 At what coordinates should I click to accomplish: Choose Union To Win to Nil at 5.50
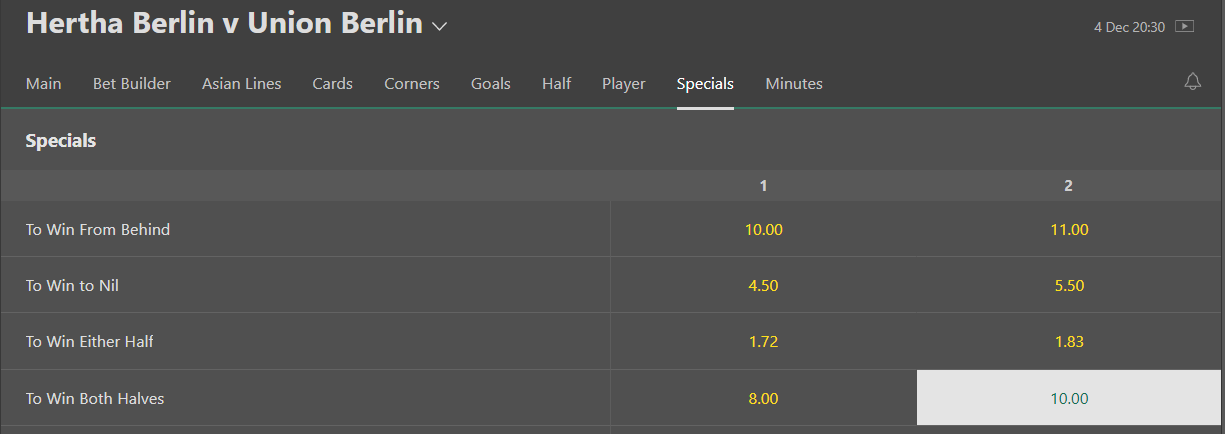pos(1069,286)
